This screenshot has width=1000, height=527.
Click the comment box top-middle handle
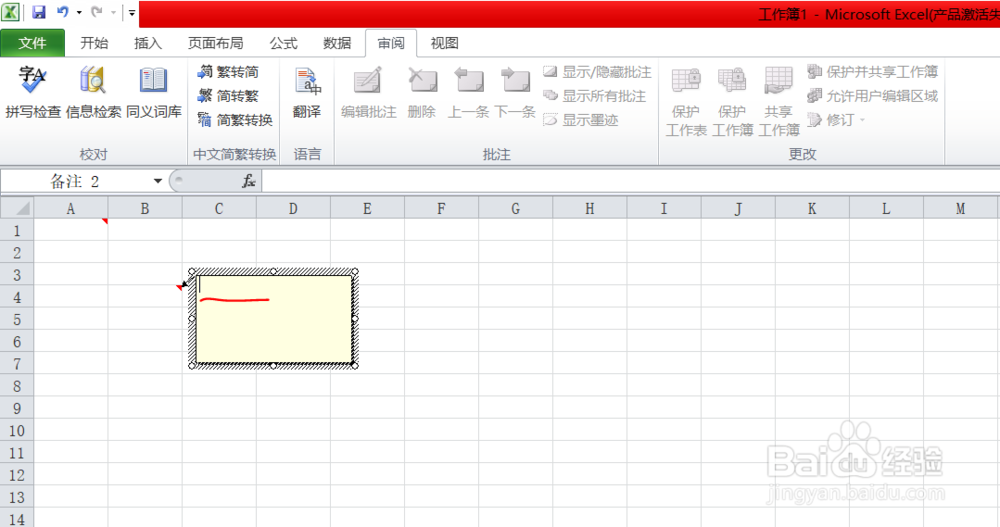[273, 271]
